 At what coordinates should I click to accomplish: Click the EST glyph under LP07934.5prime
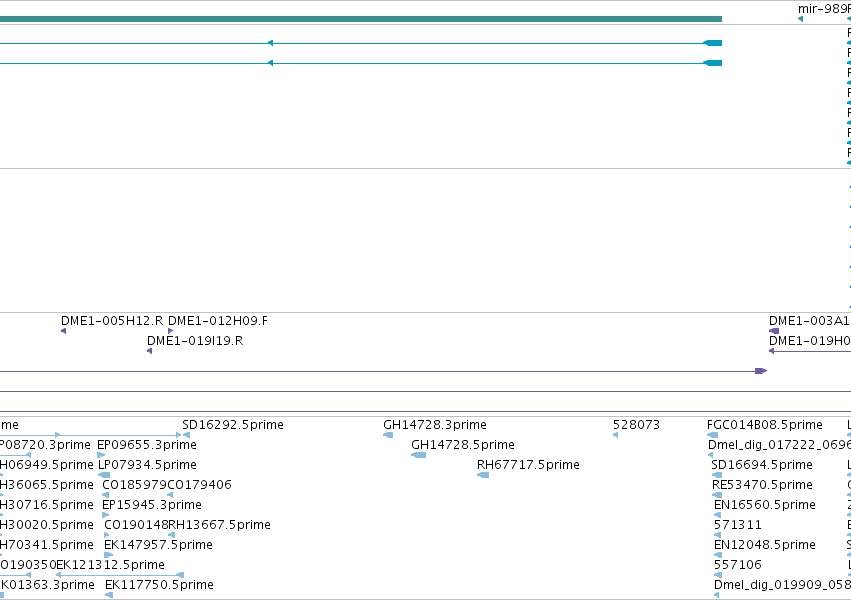[104, 475]
